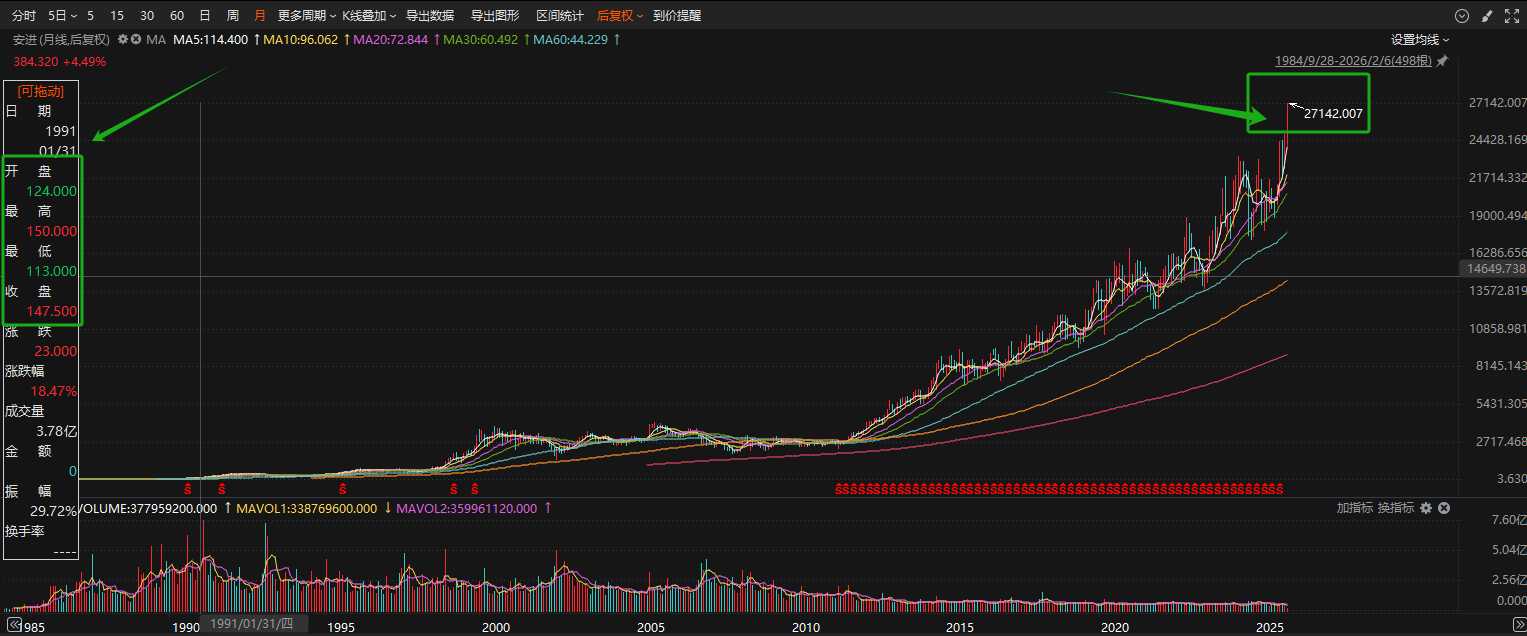
Task: Click the MAVOL1:338769600.000 readout
Action: pos(305,508)
